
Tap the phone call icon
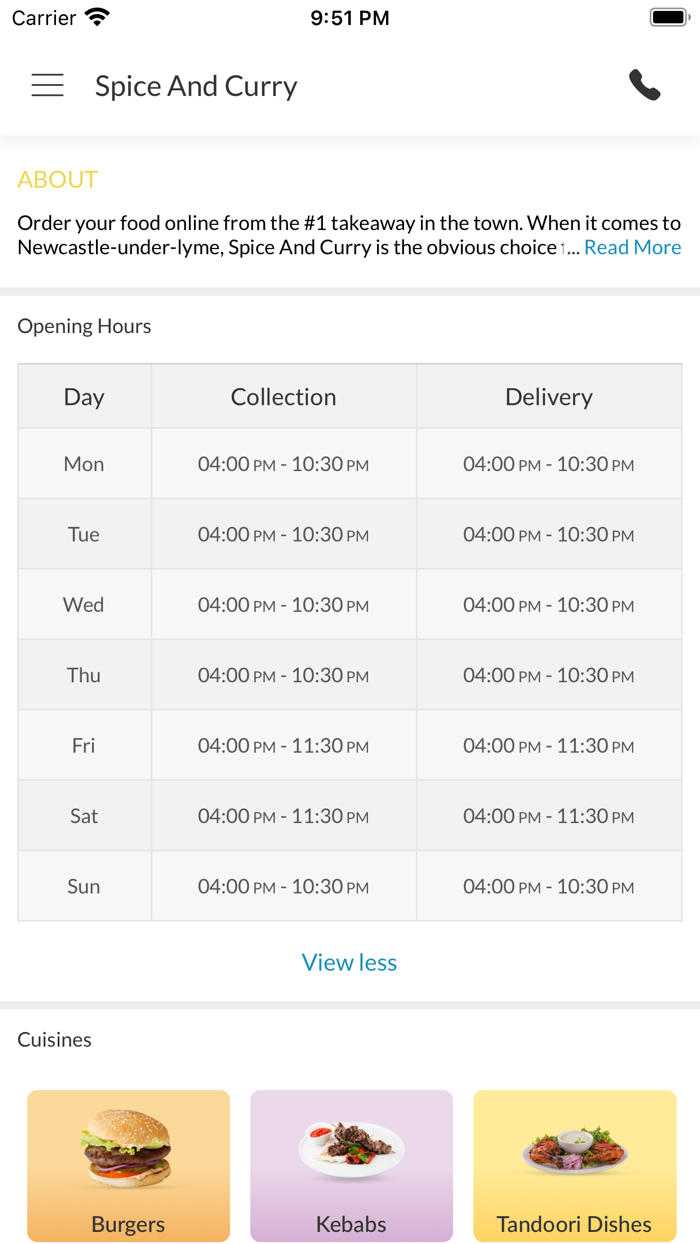tap(644, 86)
